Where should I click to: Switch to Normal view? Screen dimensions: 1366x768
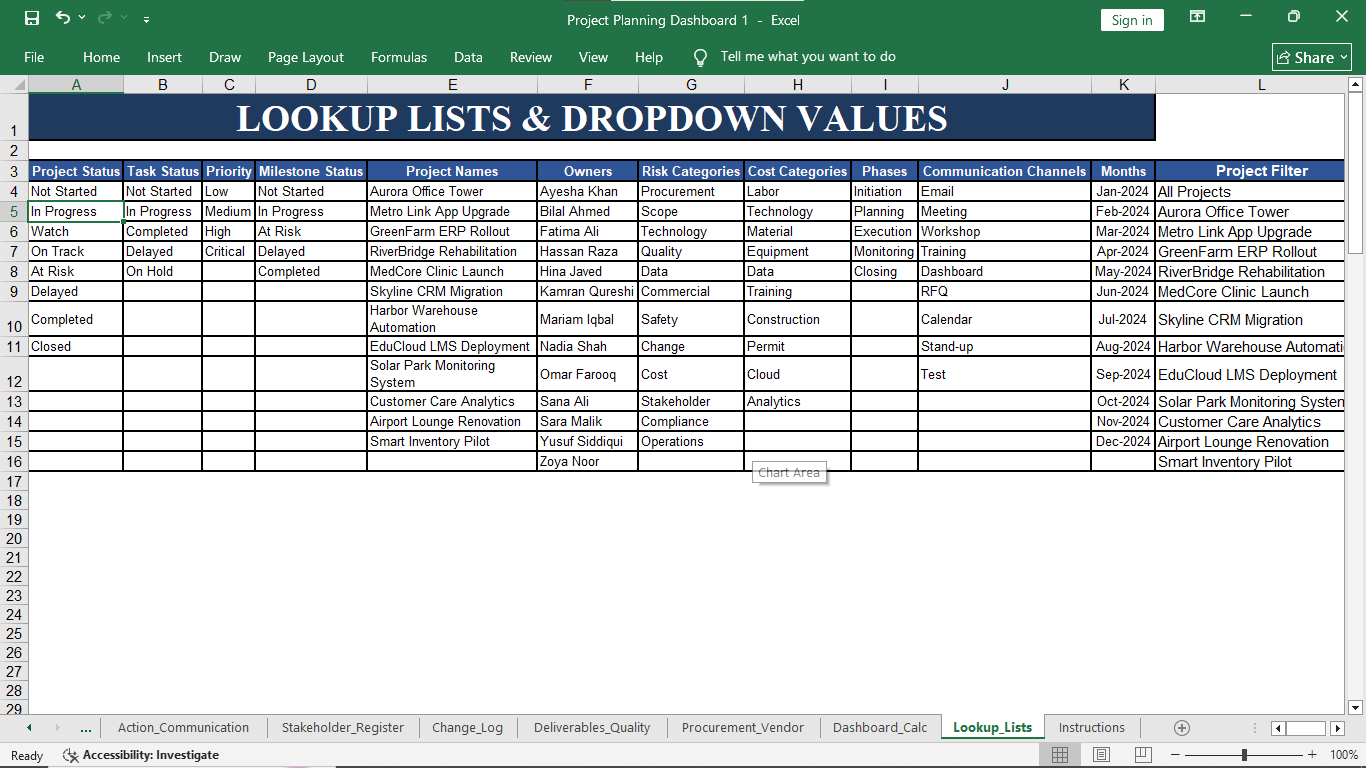pyautogui.click(x=1060, y=755)
